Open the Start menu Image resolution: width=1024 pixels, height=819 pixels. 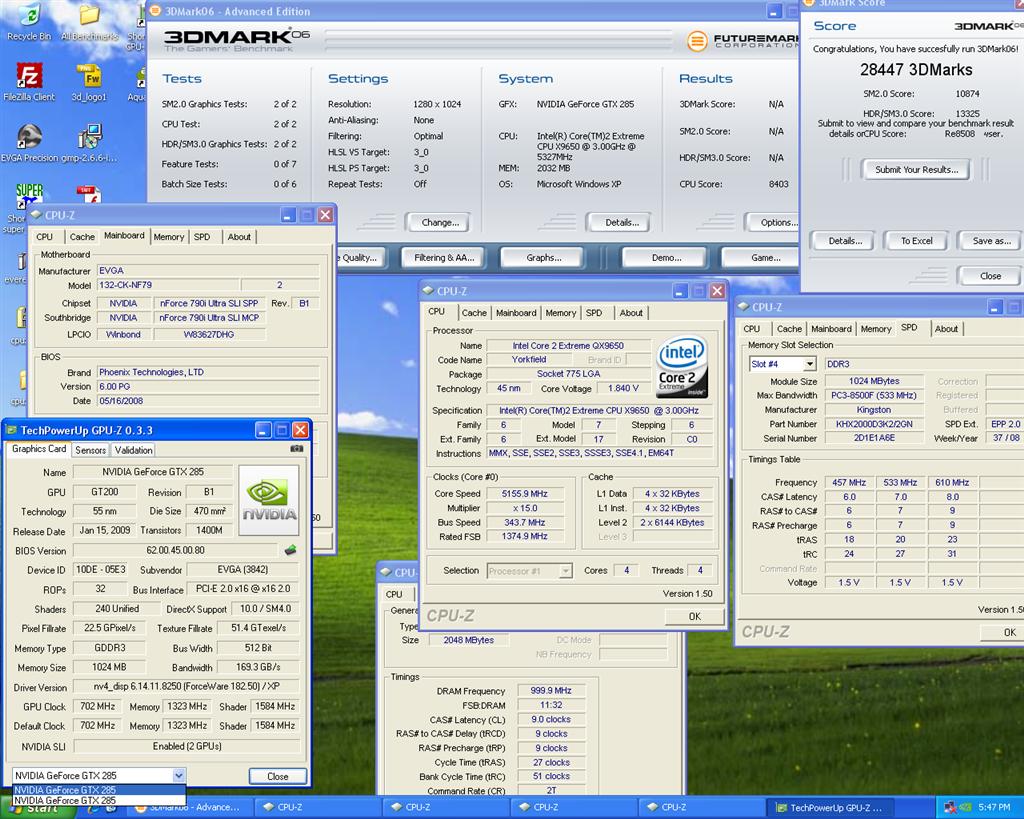38,808
